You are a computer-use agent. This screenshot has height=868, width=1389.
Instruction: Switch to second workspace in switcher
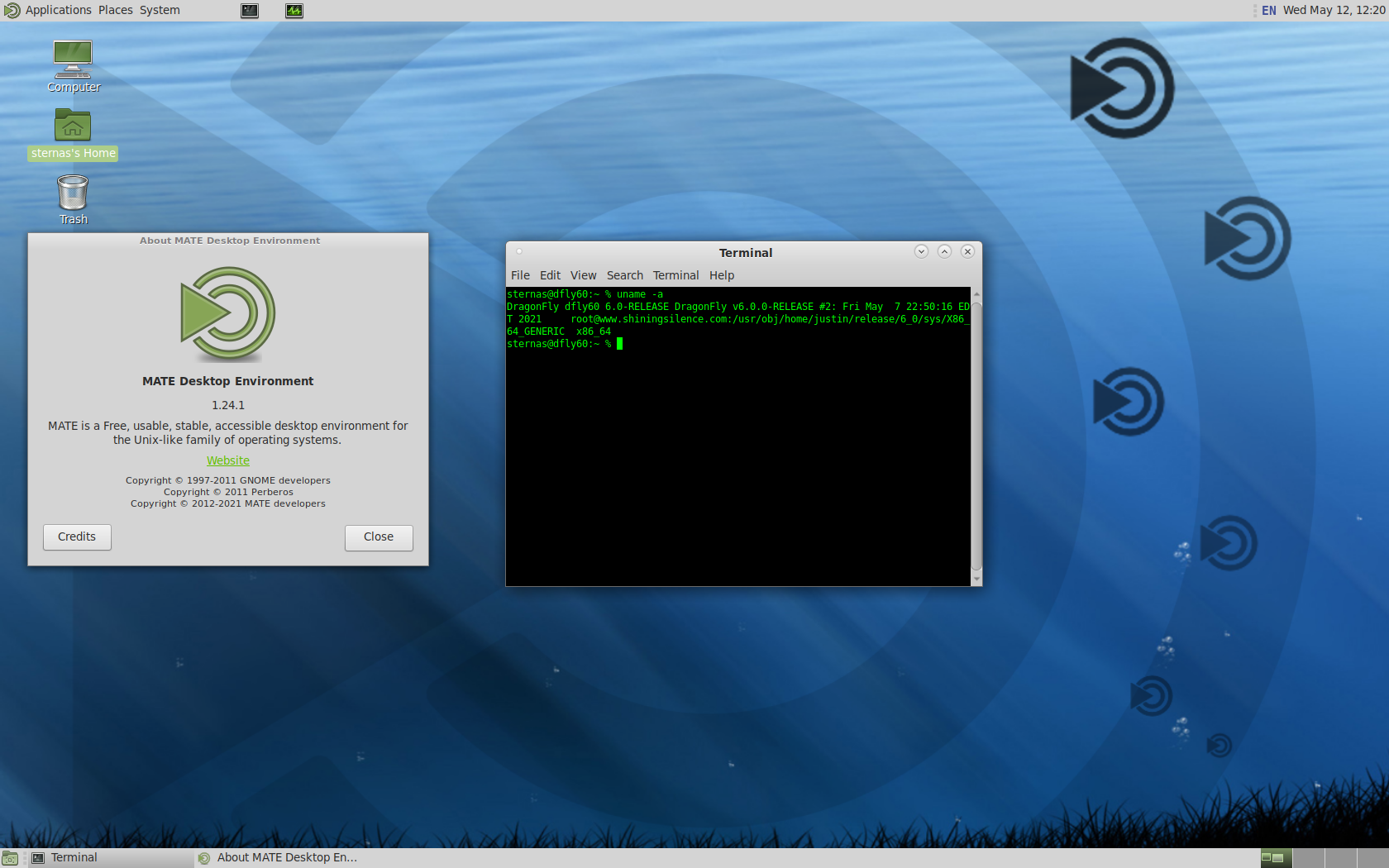tap(1309, 858)
